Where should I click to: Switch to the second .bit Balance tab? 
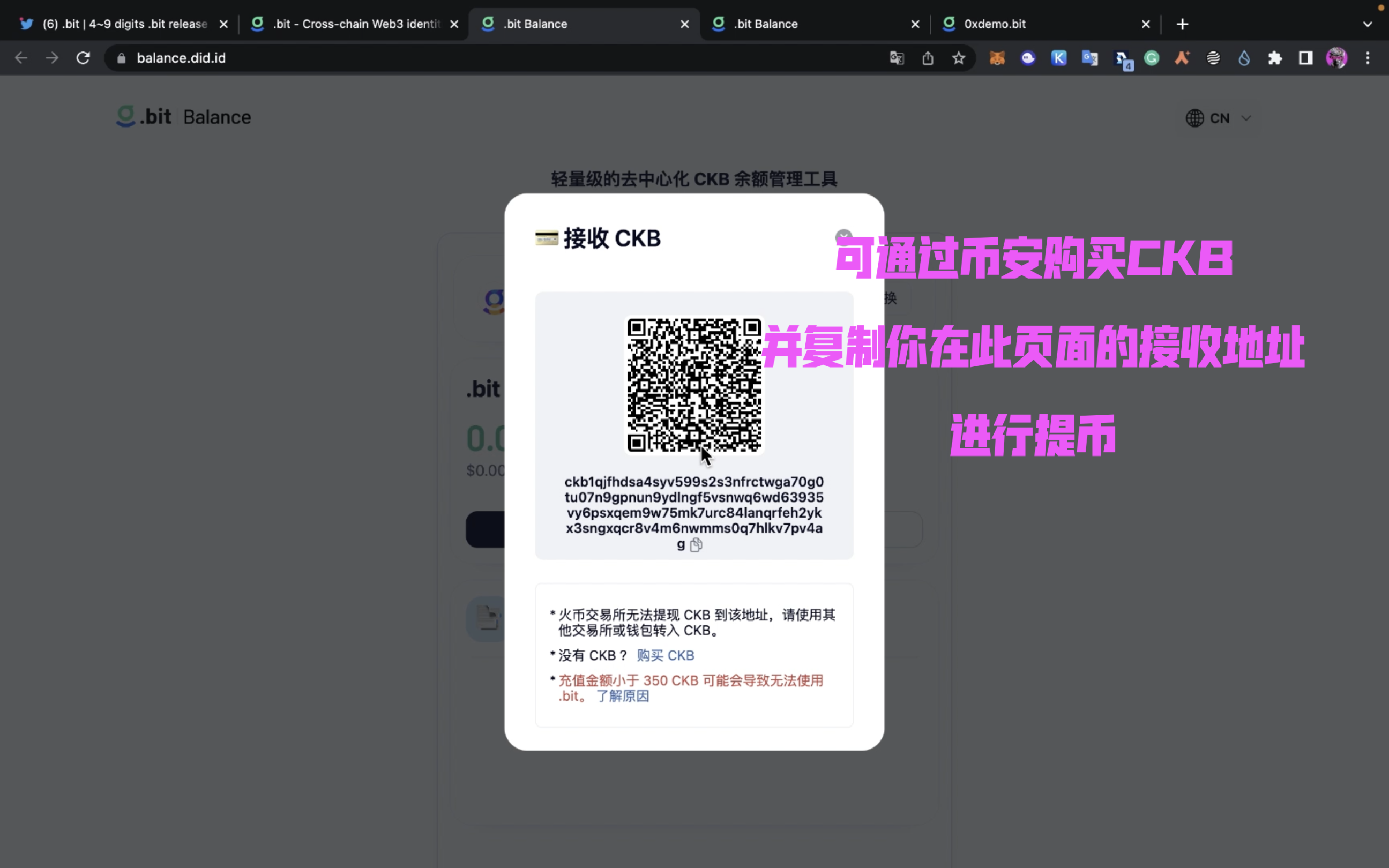[x=815, y=24]
